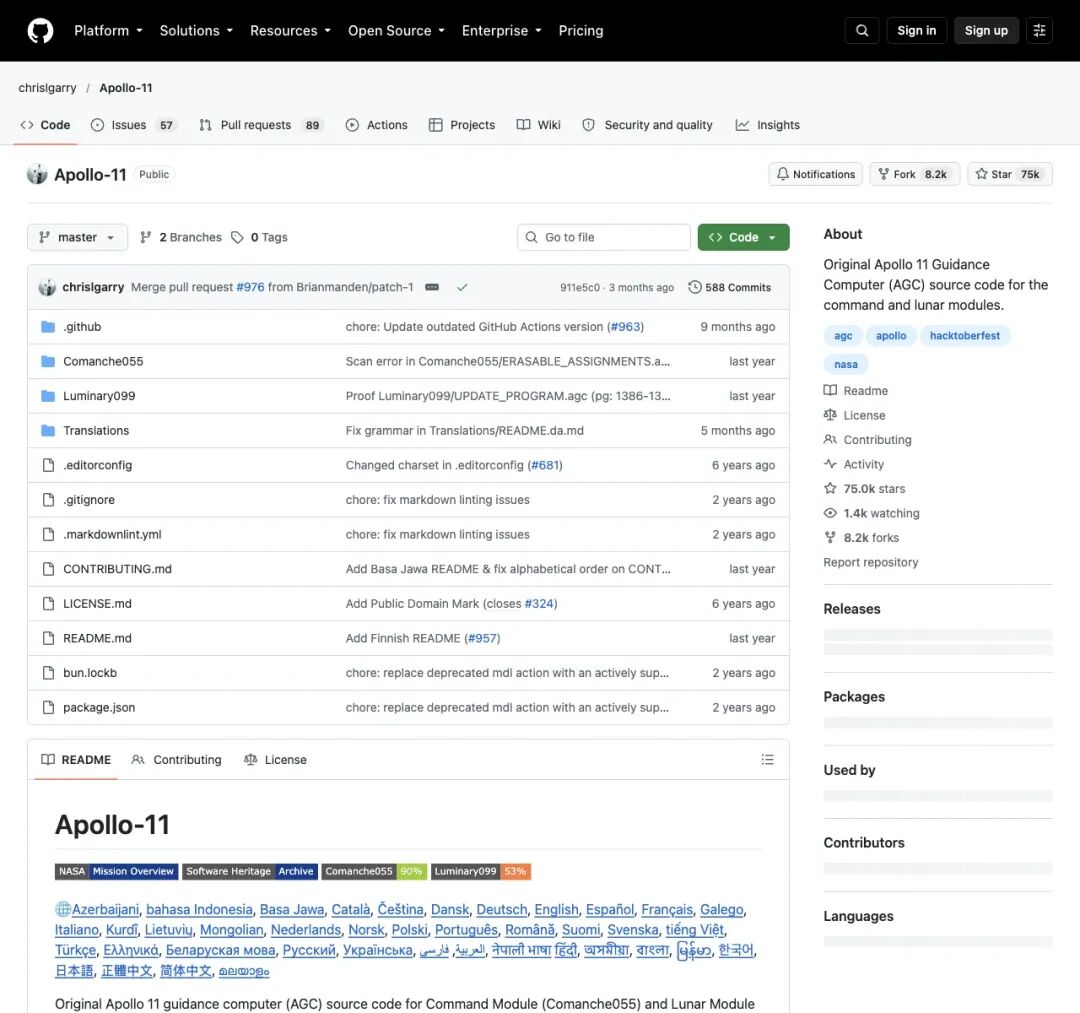1080x1013 pixels.
Task: Select the README tab in README panel
Action: tap(76, 760)
